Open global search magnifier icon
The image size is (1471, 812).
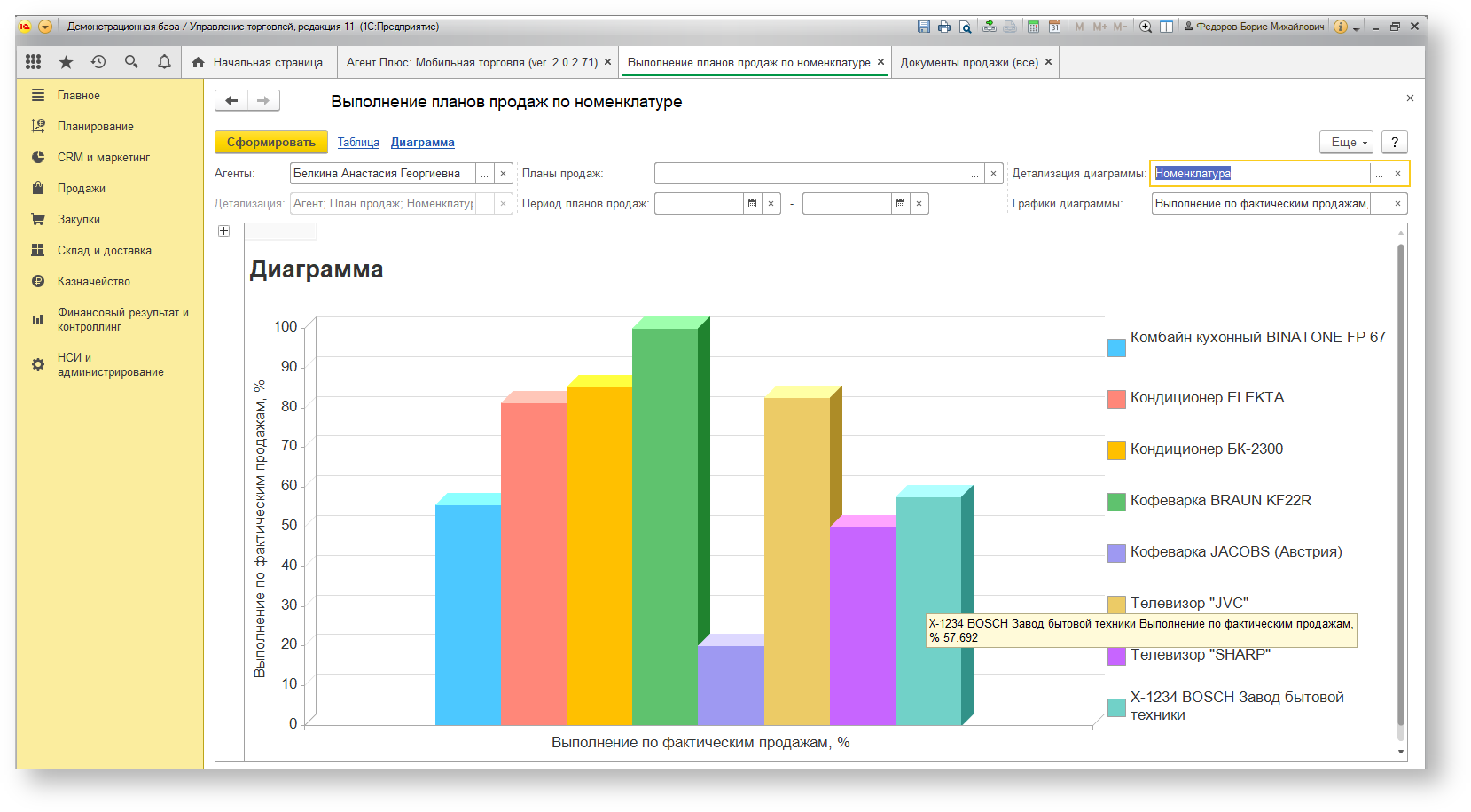[x=131, y=62]
